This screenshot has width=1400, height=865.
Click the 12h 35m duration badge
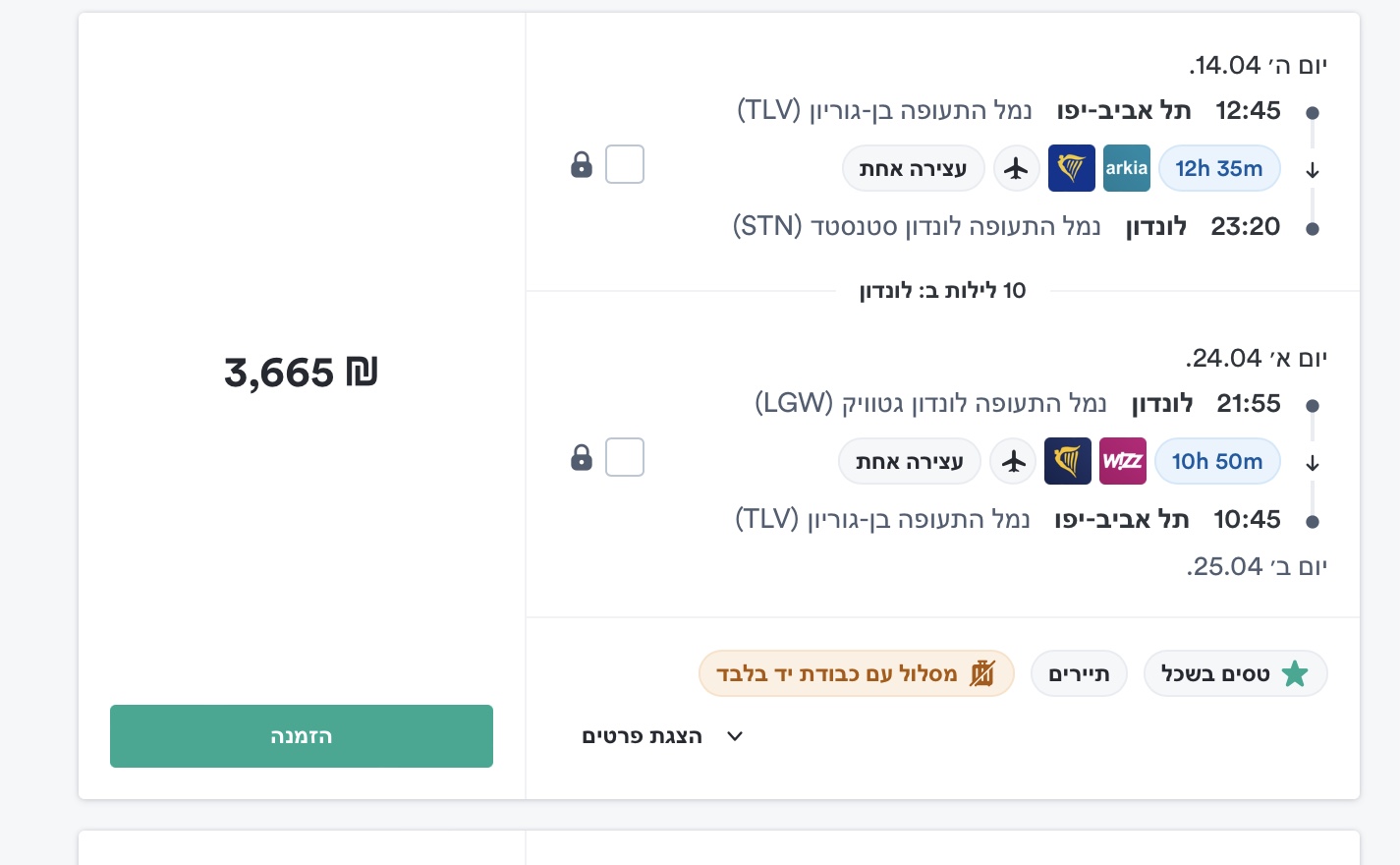tap(1219, 168)
